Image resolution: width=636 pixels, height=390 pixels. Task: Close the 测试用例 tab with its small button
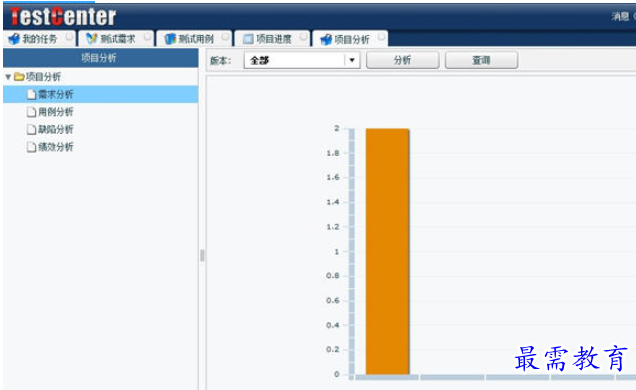coord(226,37)
